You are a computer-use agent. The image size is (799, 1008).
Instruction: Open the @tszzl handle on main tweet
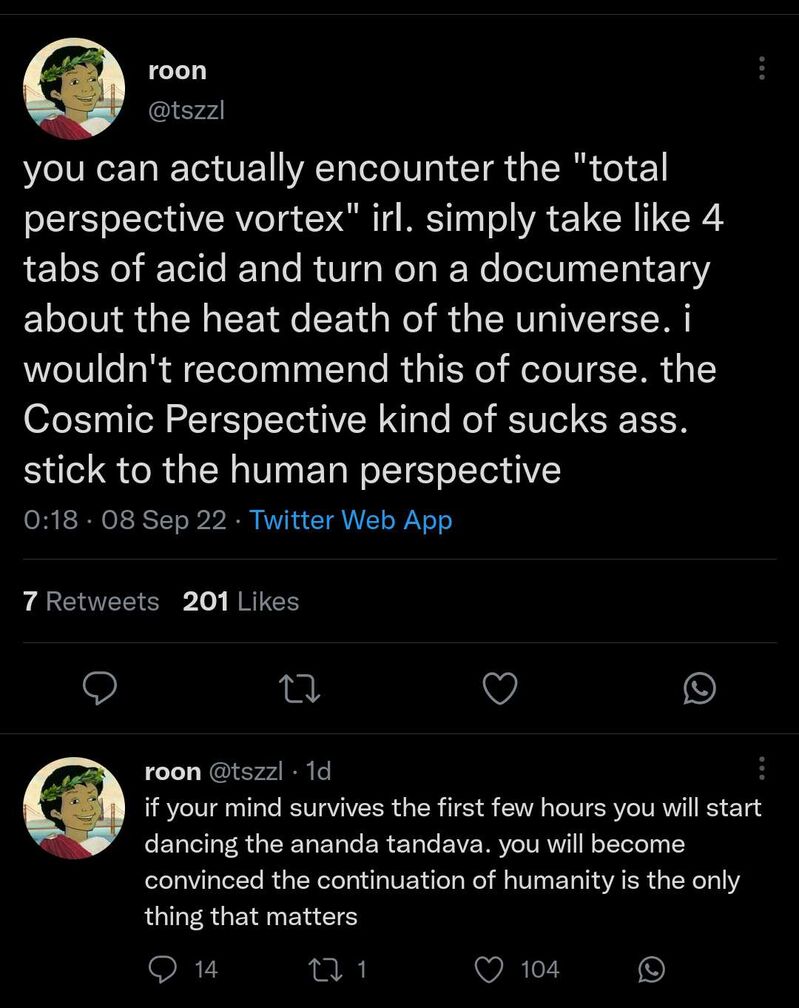point(186,111)
